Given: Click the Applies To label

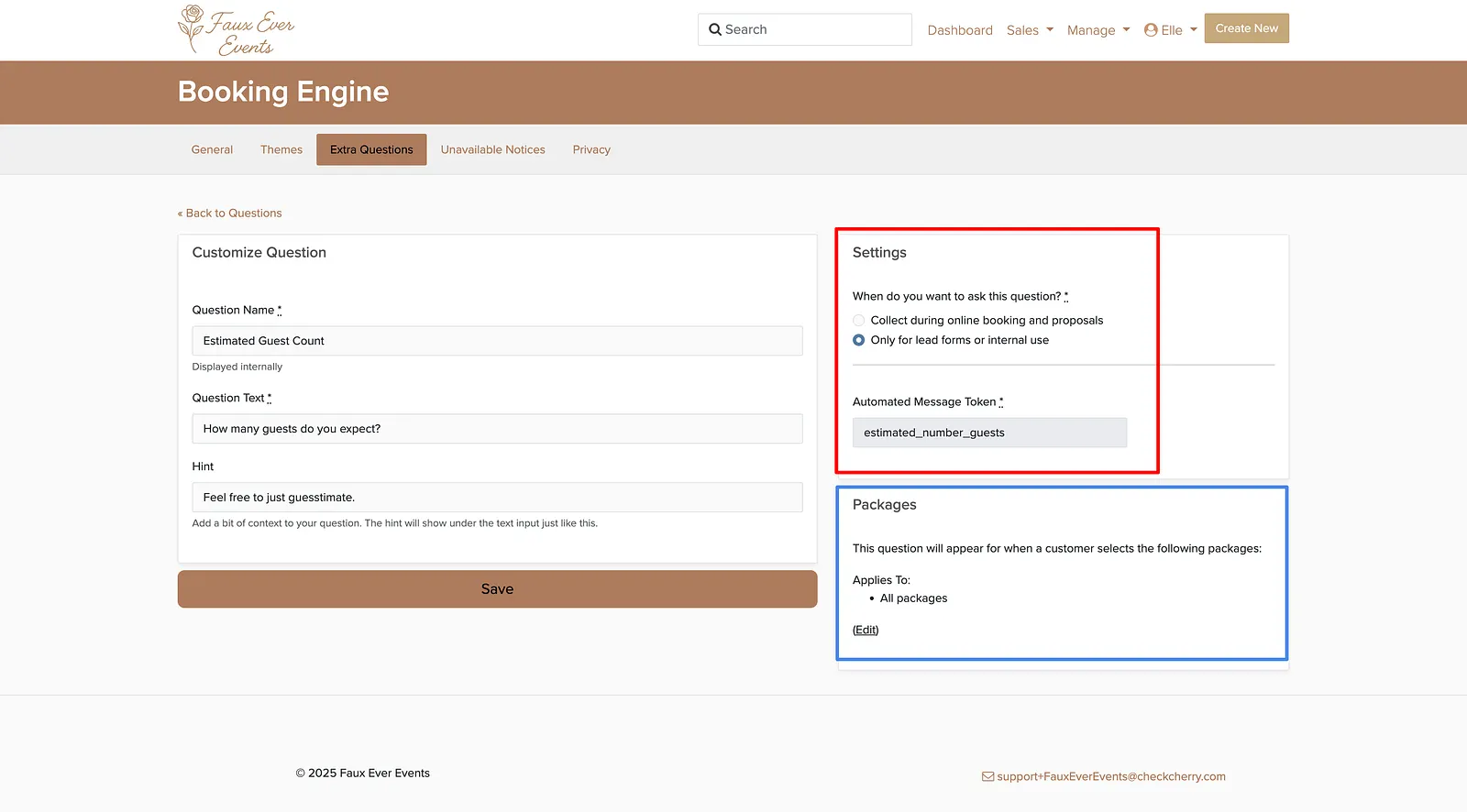Looking at the screenshot, I should (881, 580).
